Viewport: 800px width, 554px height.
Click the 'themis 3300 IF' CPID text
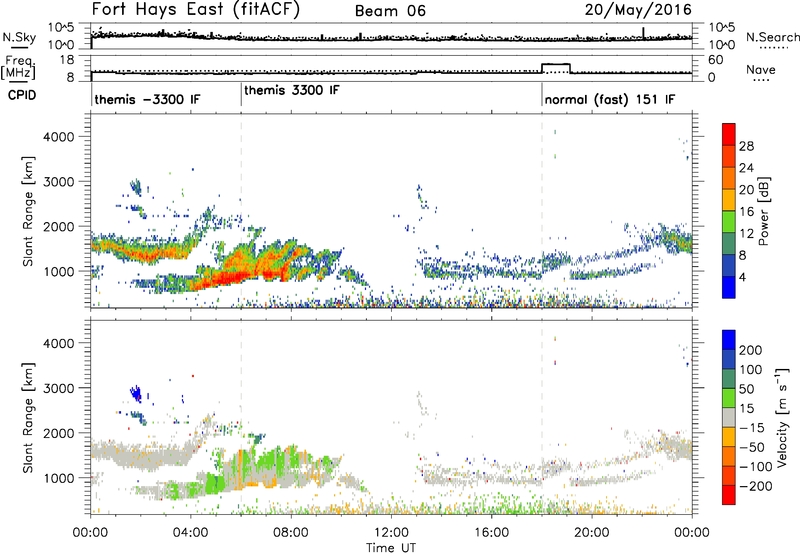(x=291, y=90)
